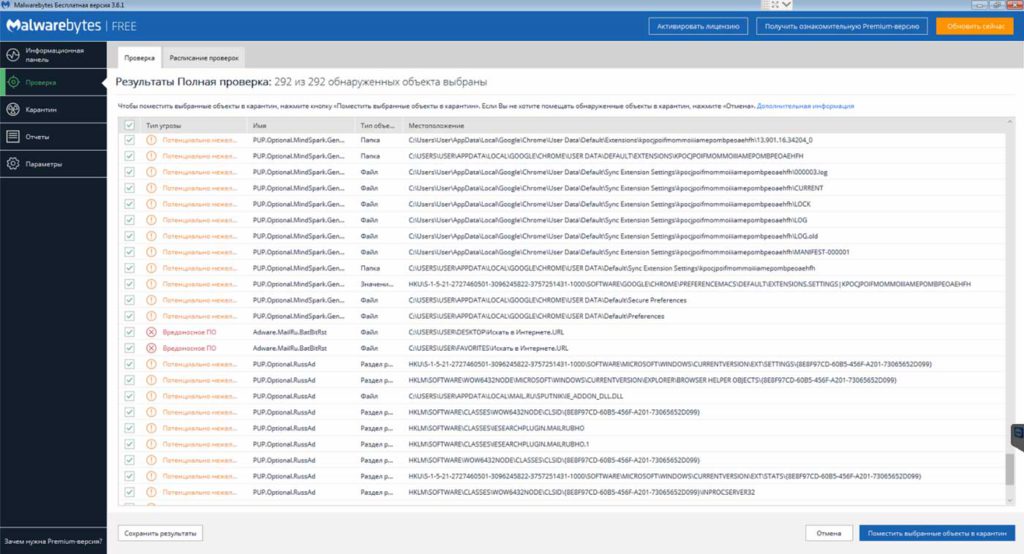
Task: Click Активировать лицензию button
Action: click(698, 26)
